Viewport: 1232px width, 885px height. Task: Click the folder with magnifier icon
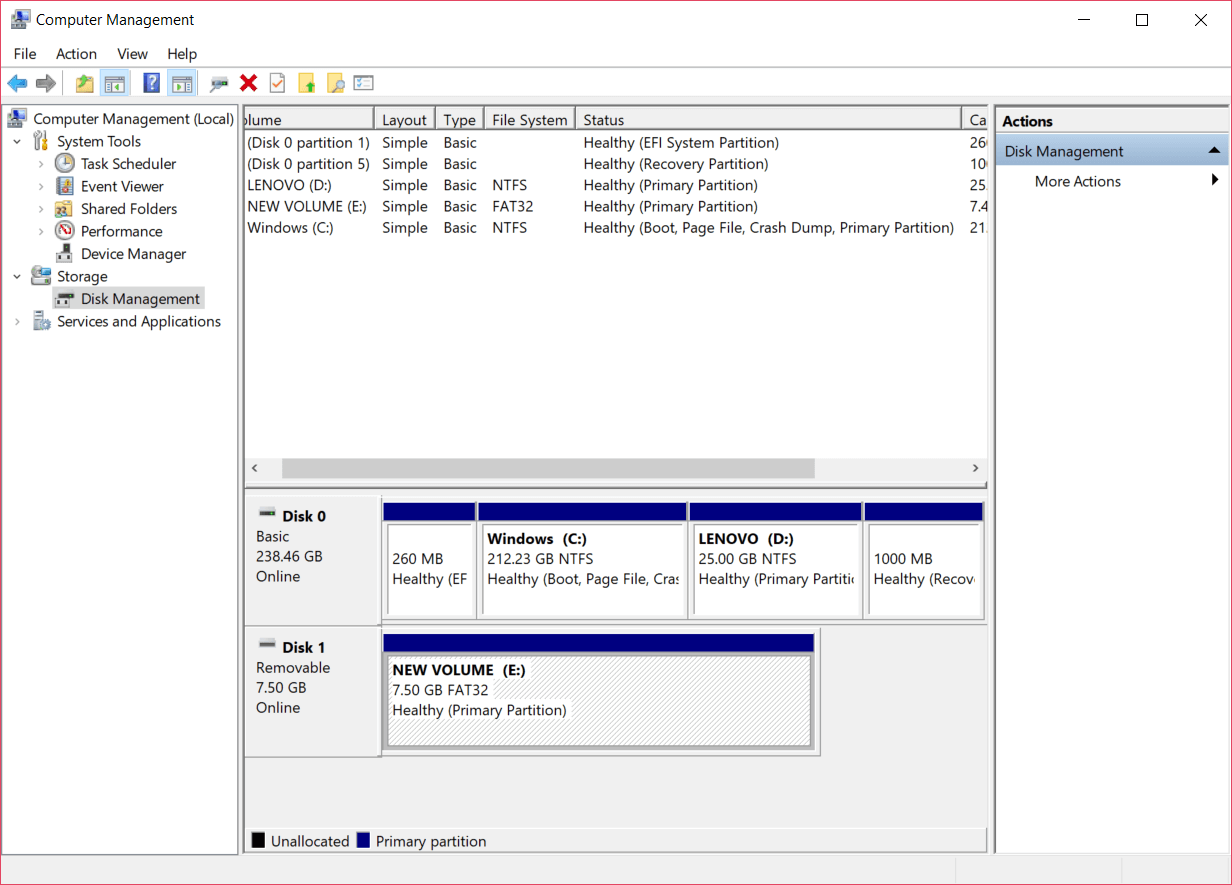pos(336,83)
